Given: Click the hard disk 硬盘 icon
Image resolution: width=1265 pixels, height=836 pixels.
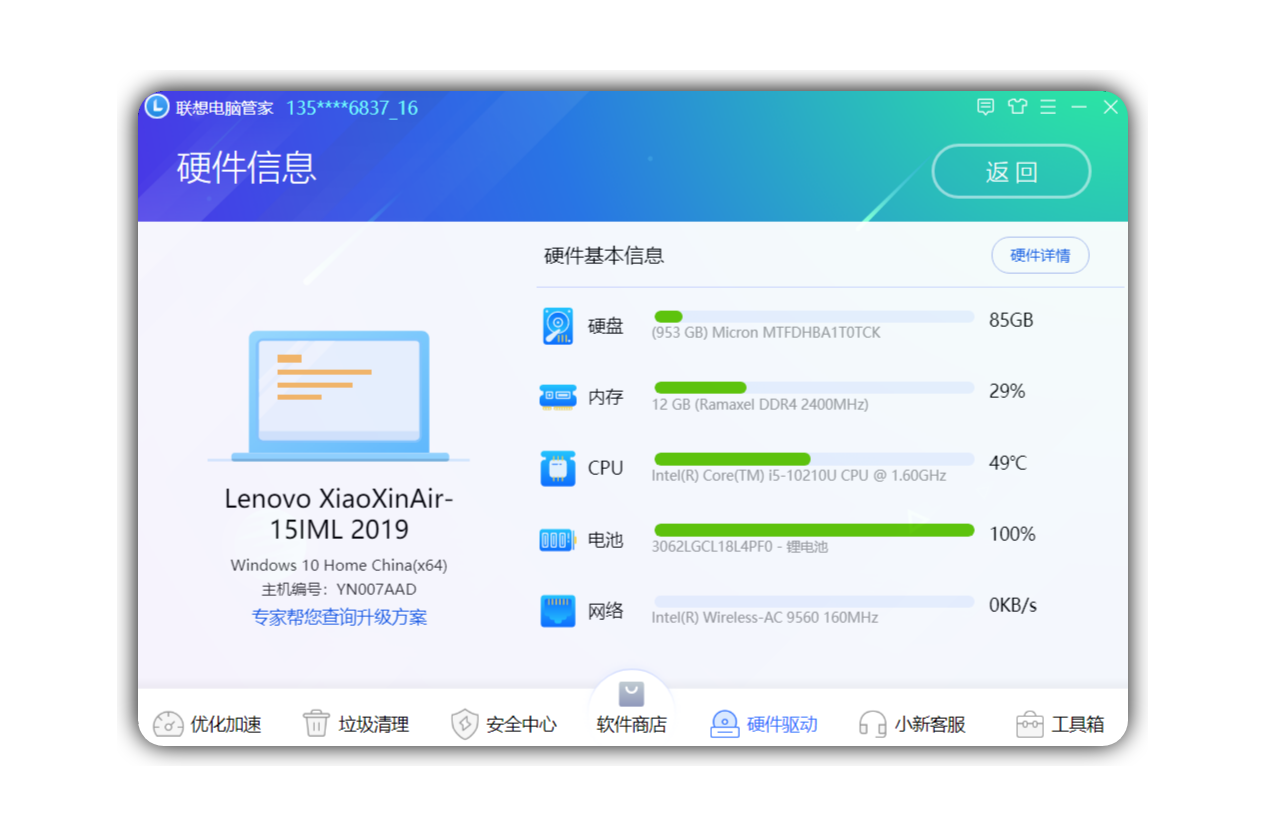Looking at the screenshot, I should click(x=558, y=326).
